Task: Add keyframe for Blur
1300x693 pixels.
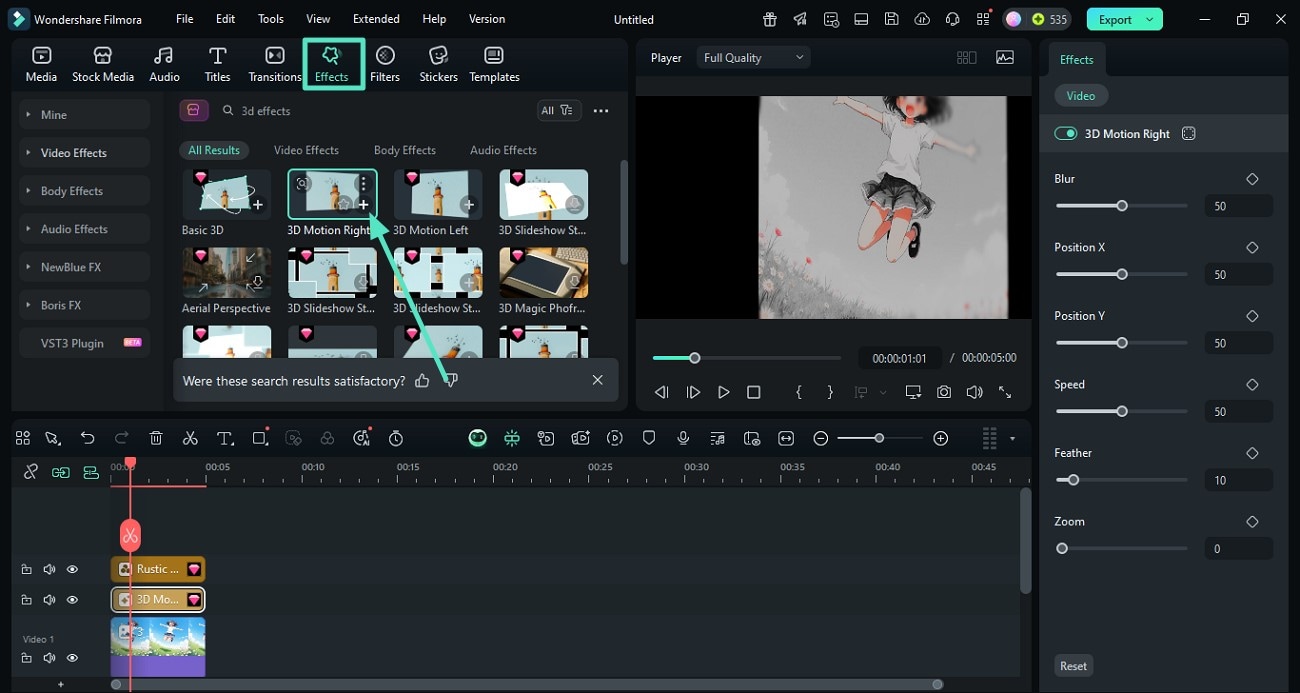Action: [1252, 179]
